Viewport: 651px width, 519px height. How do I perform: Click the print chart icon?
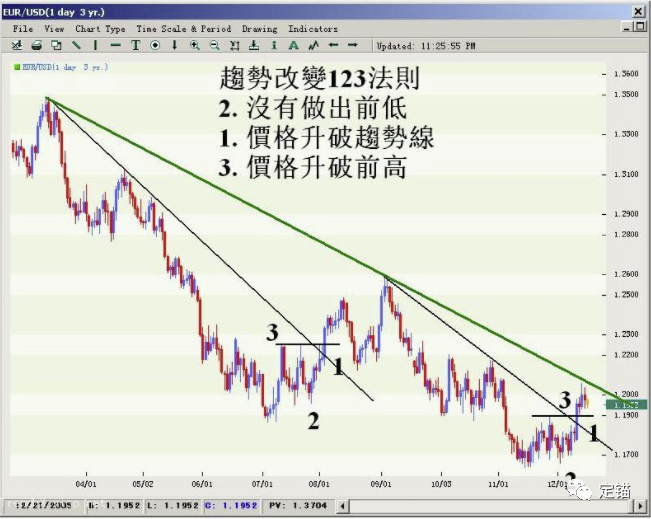pos(37,45)
